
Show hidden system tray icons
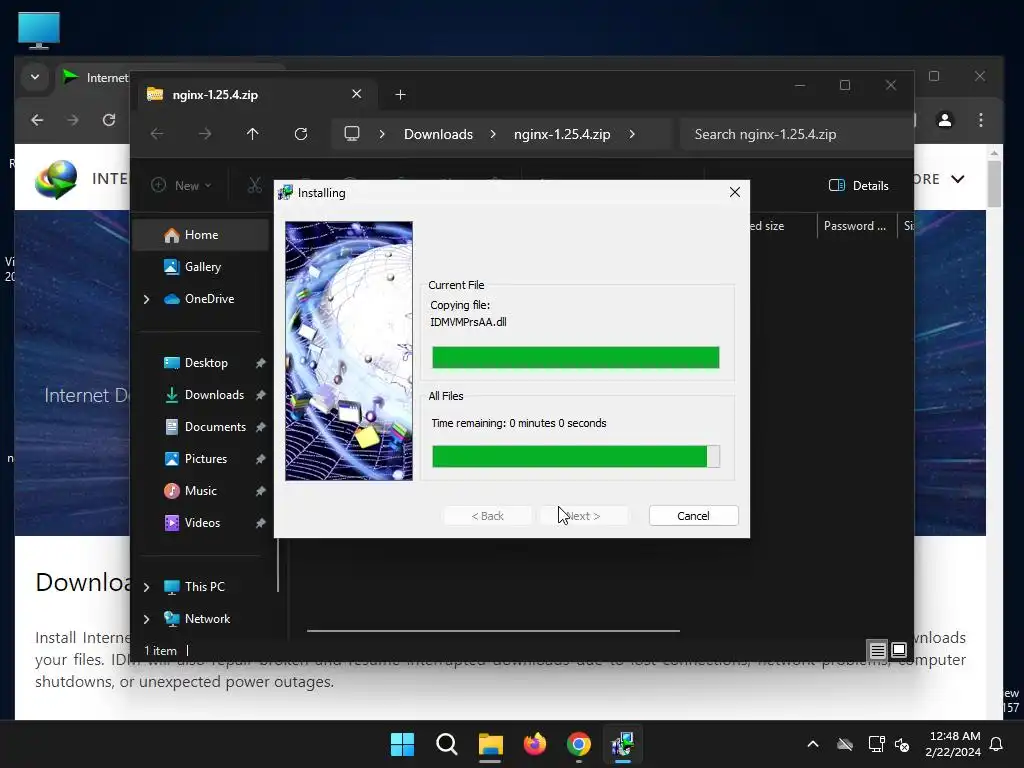pos(813,744)
